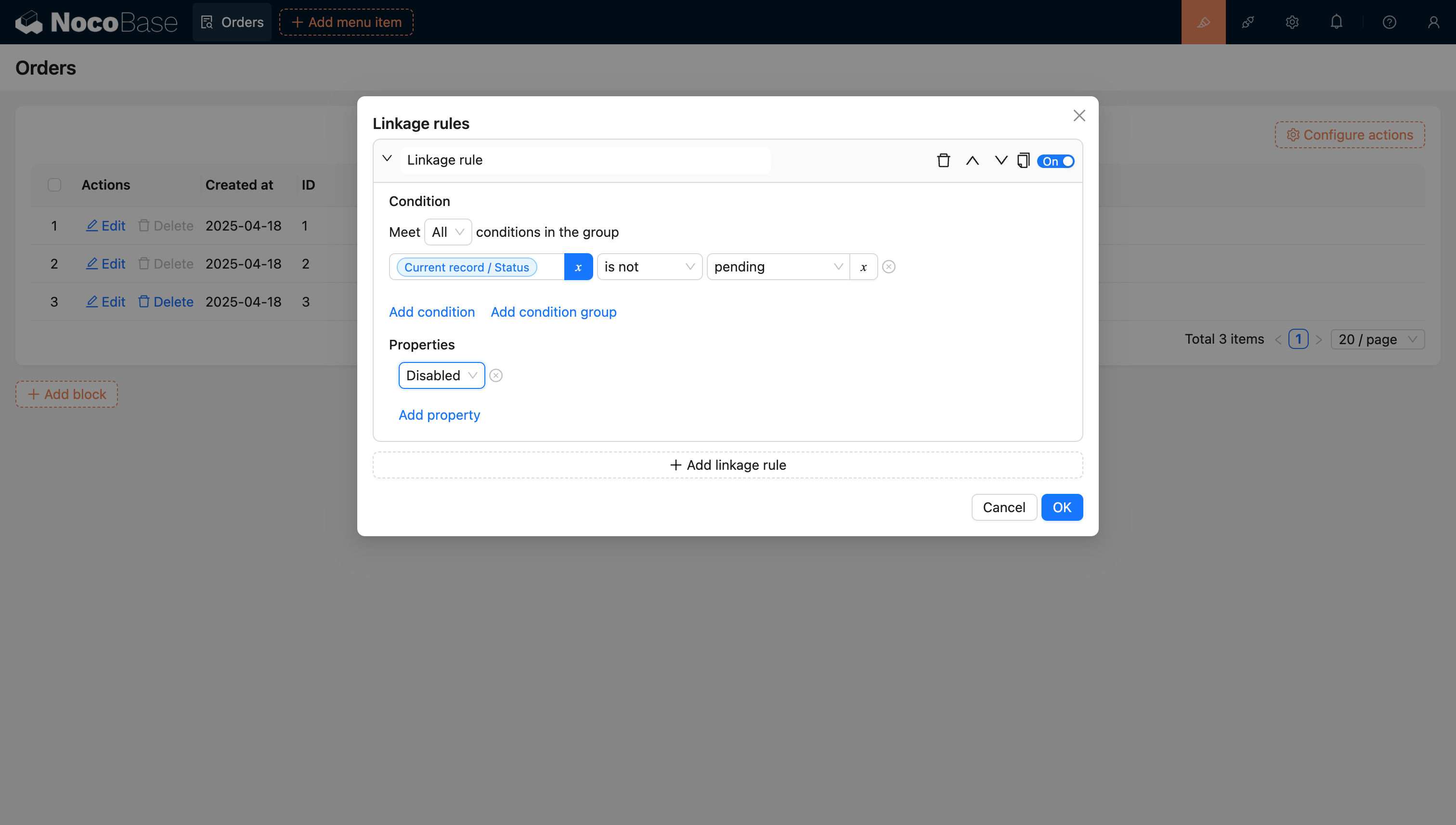
Task: Duplicate the linkage rule with copy icon
Action: click(1023, 161)
